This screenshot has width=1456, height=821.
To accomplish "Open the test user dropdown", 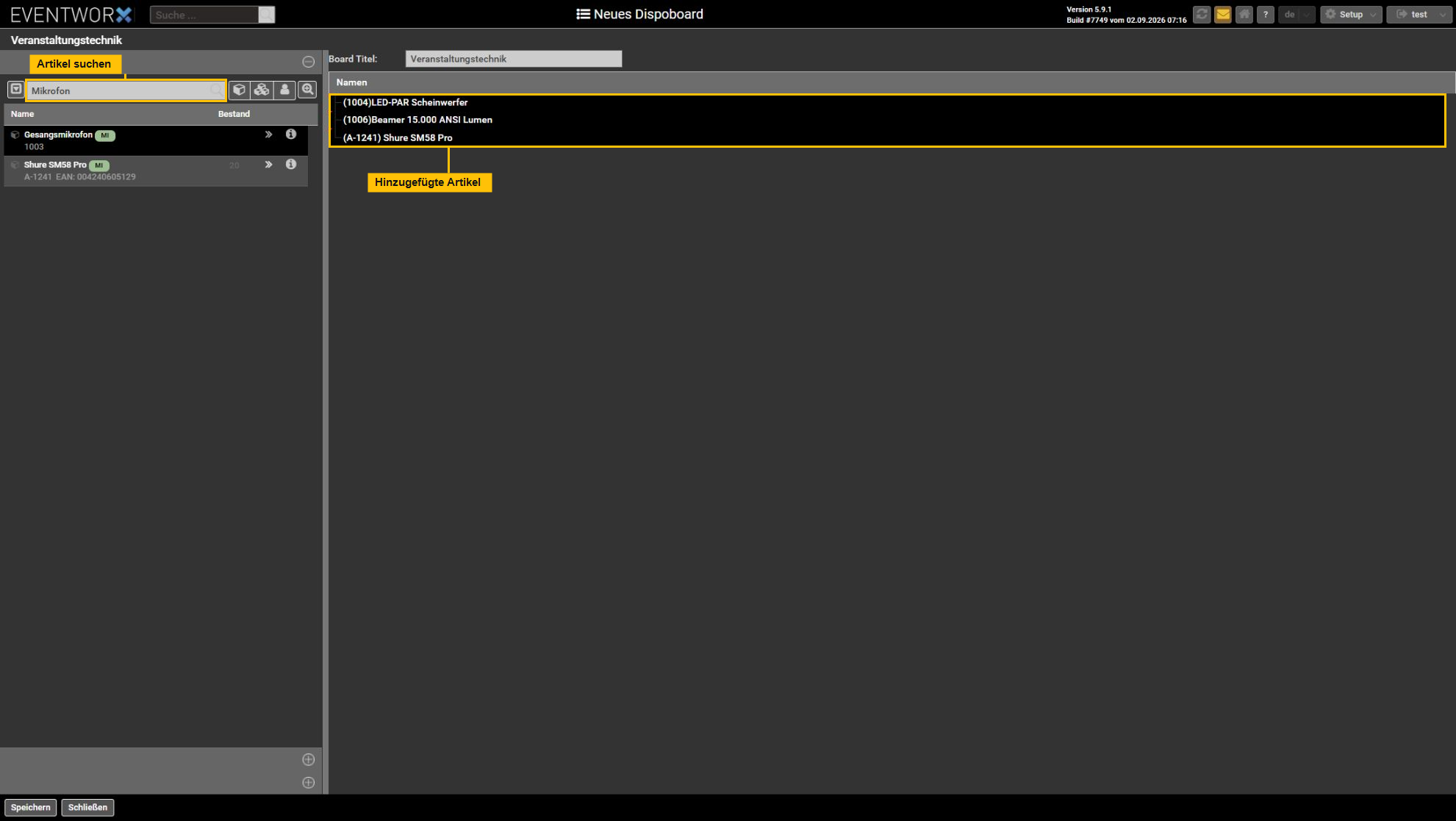I will (1419, 15).
